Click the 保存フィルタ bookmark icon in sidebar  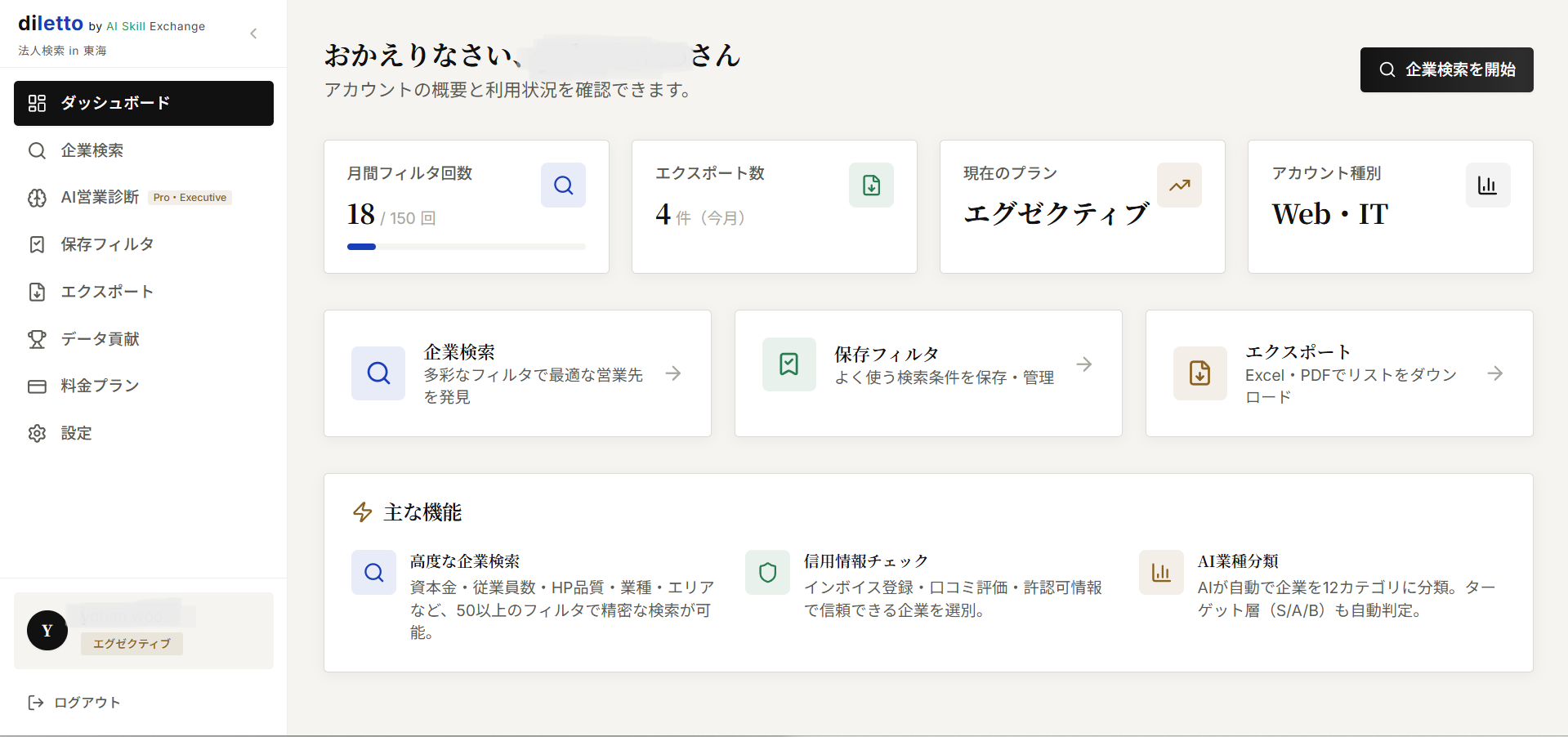37,244
